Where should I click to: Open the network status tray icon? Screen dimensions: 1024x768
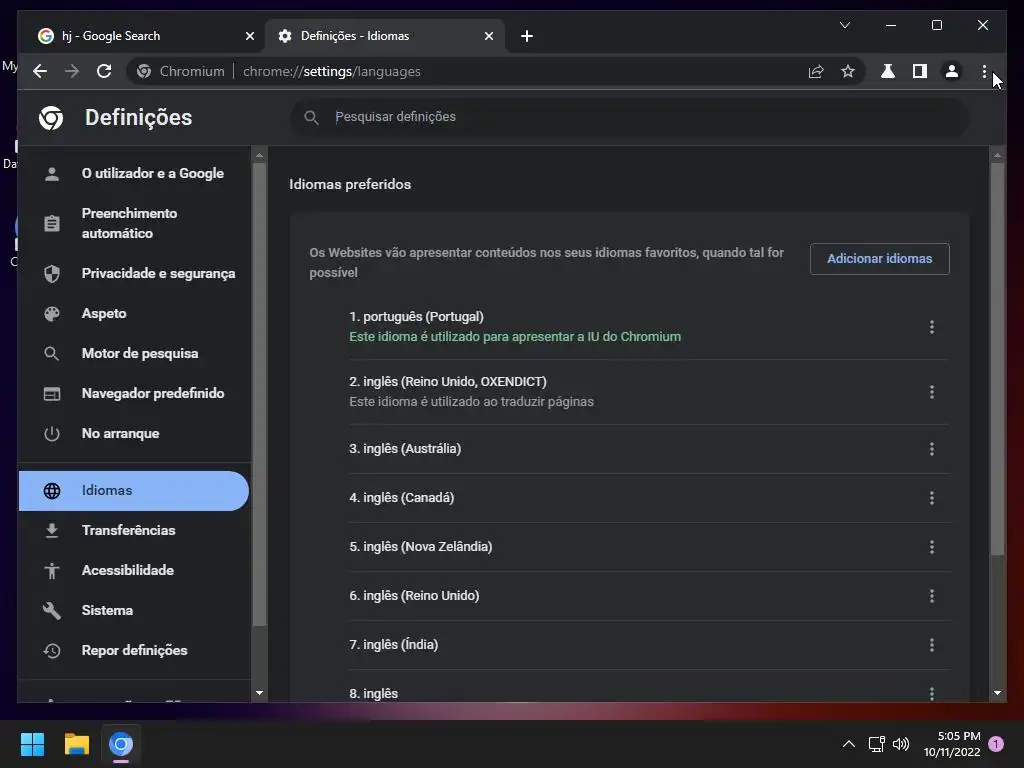point(876,744)
